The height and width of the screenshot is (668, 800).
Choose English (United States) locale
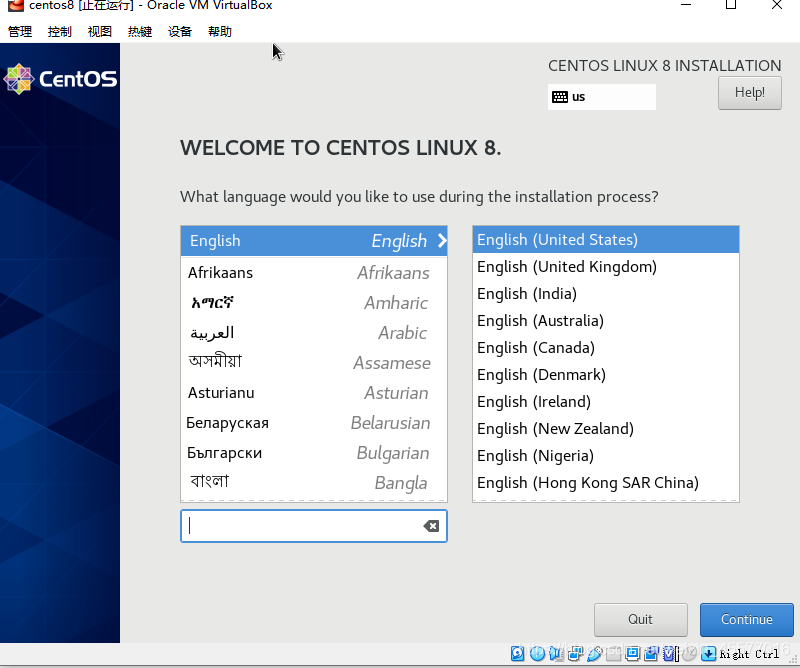click(606, 240)
